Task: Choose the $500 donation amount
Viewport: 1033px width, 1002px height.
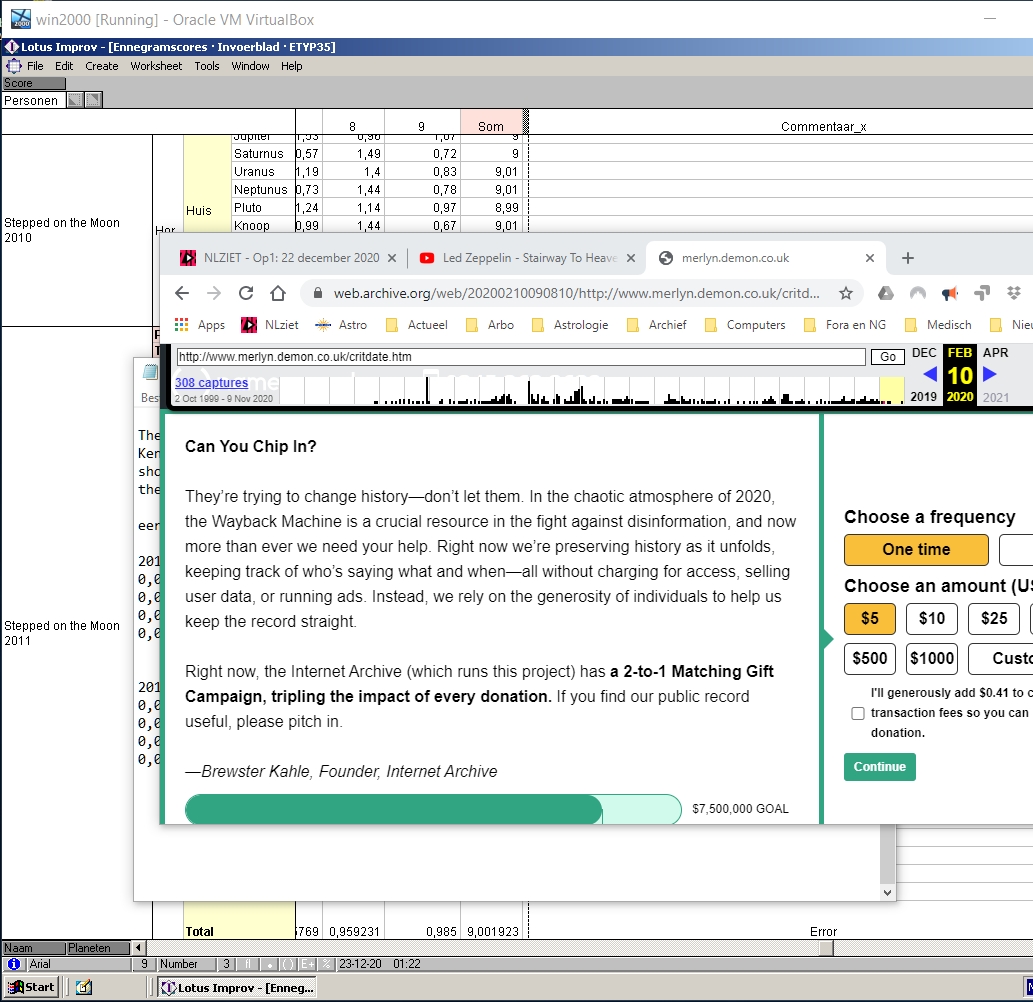Action: pos(870,659)
